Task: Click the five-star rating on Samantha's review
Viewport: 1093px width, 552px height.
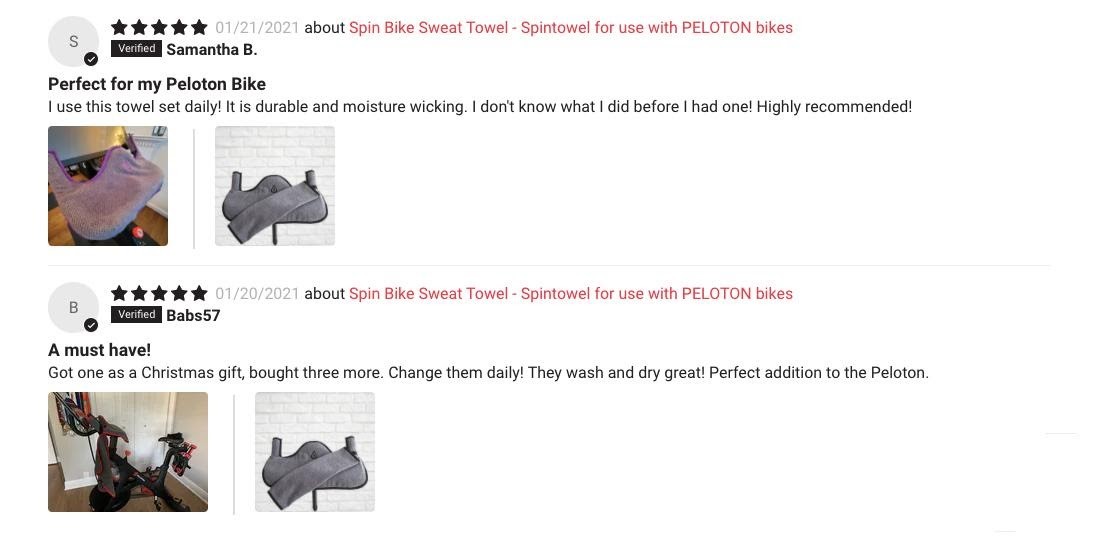Action: [x=159, y=27]
